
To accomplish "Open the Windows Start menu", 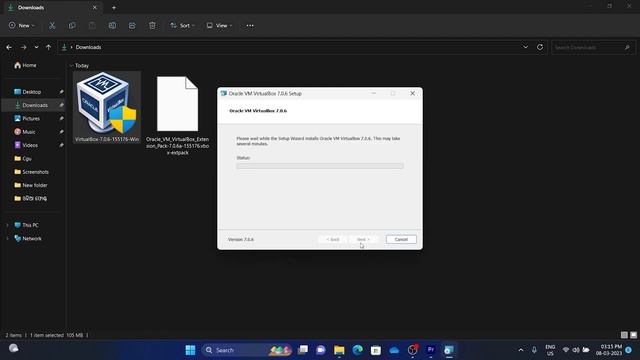I will (x=190, y=350).
